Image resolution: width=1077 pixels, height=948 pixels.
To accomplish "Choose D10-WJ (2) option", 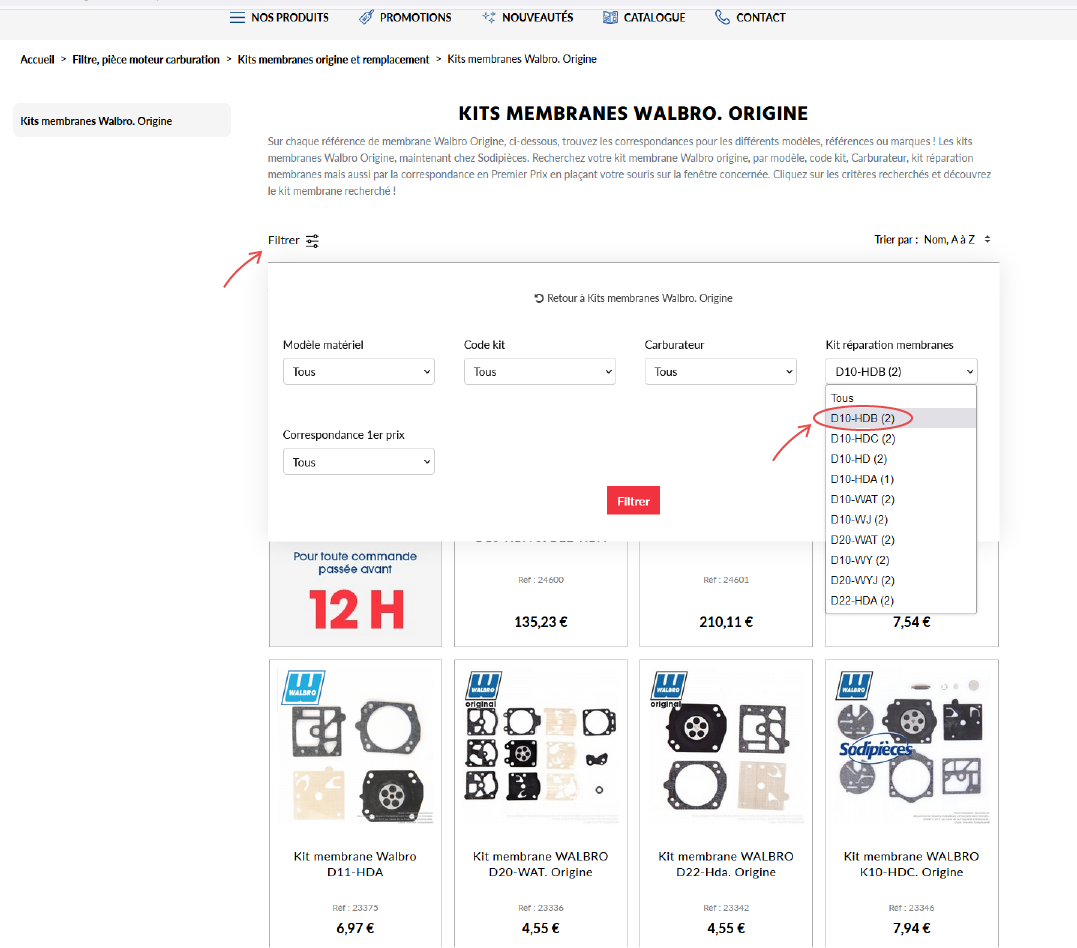I will (x=900, y=519).
